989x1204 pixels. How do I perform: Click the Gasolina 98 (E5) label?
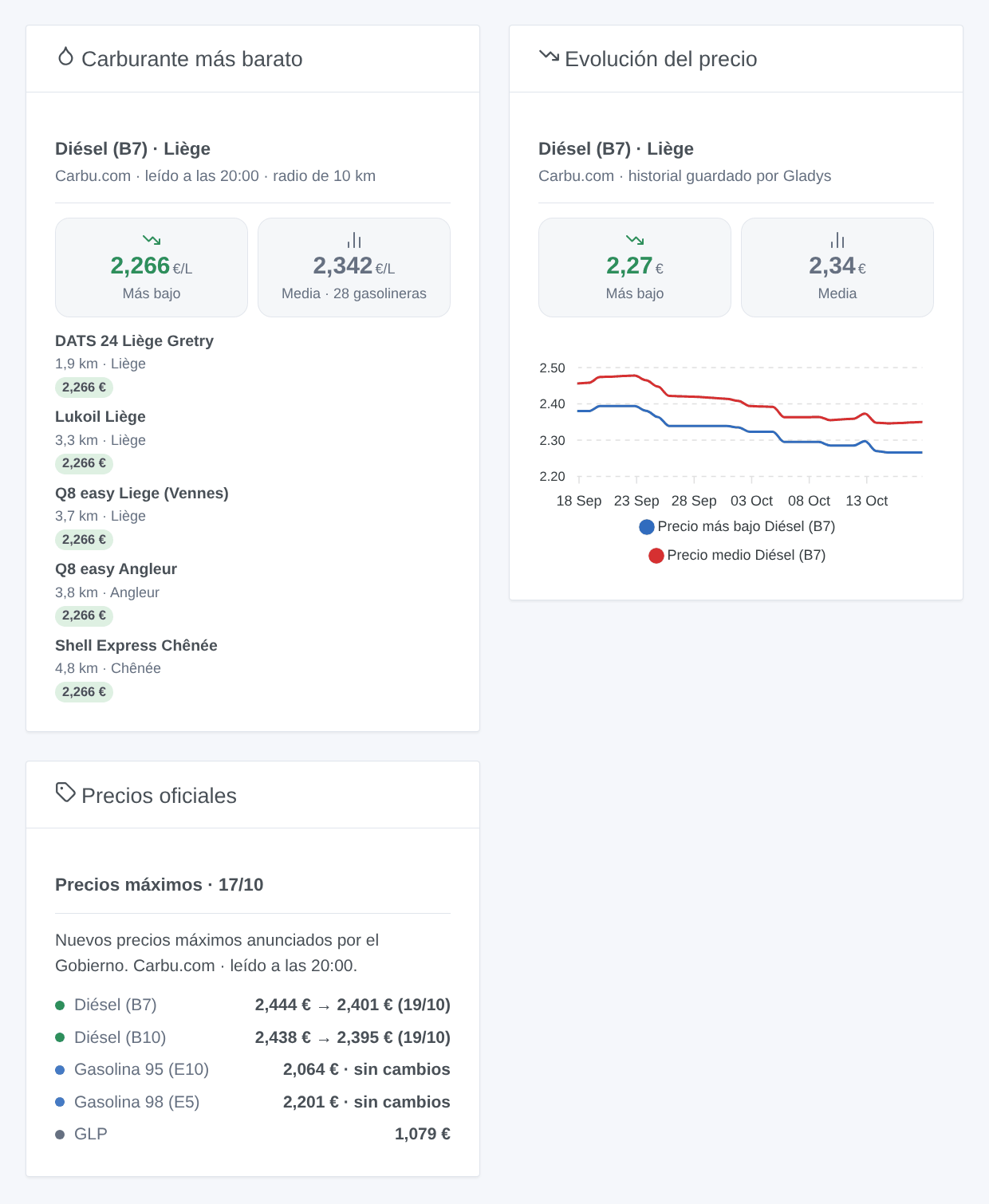pyautogui.click(x=137, y=1102)
